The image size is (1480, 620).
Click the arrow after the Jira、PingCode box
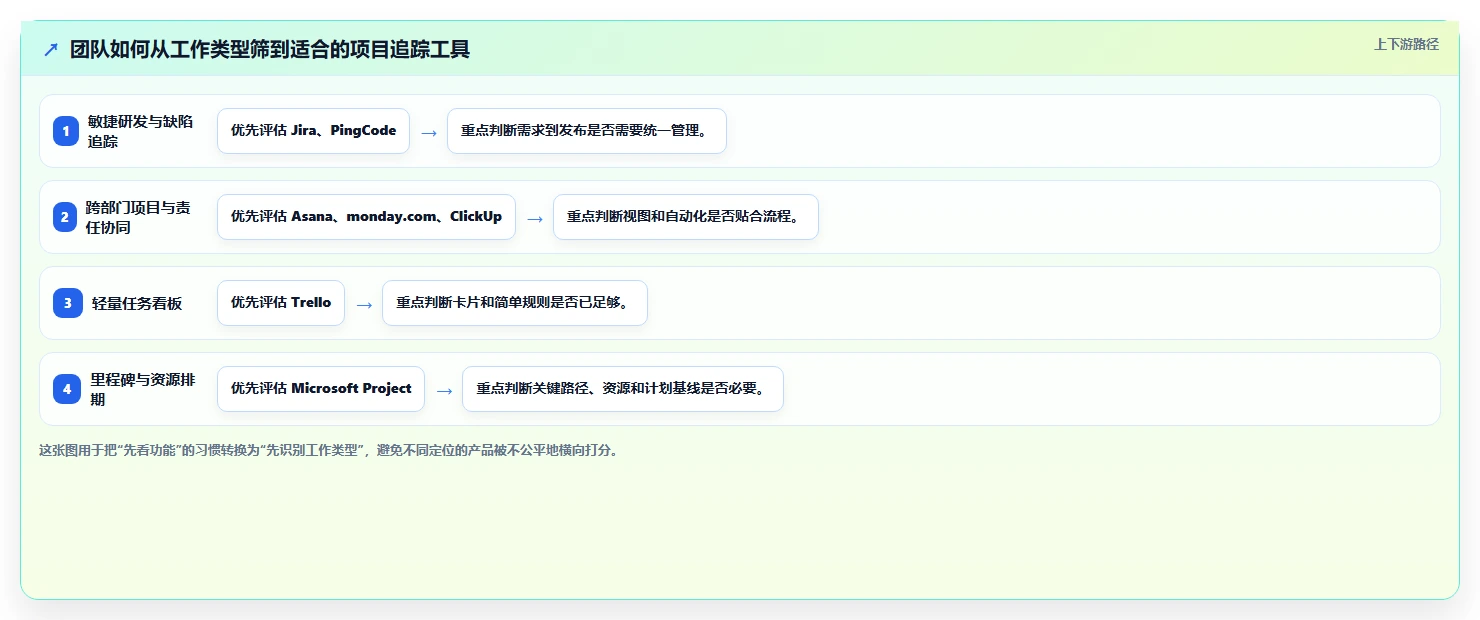(428, 132)
